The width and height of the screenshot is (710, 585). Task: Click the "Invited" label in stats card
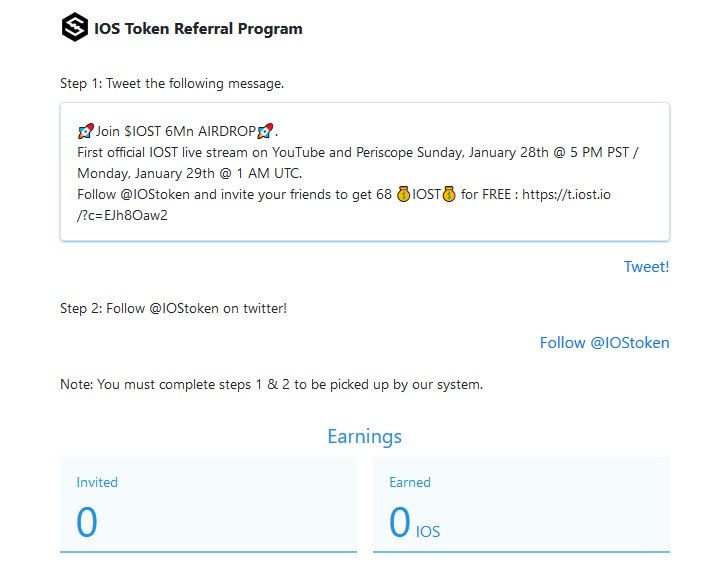(97, 482)
